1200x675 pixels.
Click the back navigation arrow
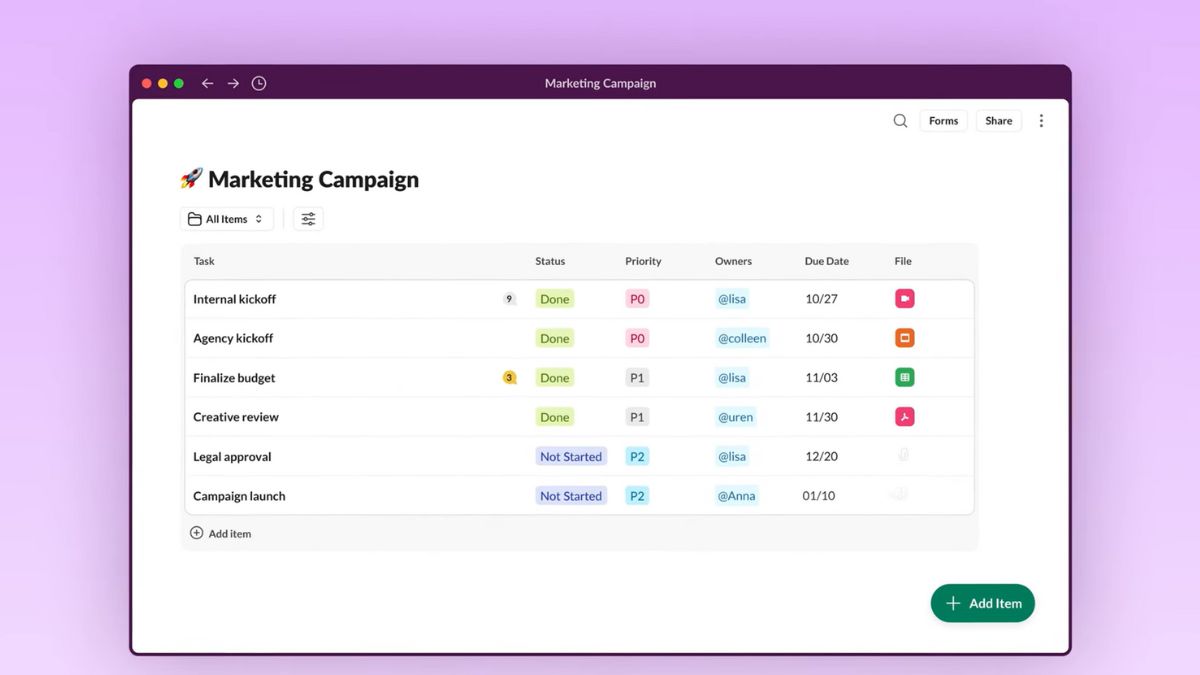207,83
